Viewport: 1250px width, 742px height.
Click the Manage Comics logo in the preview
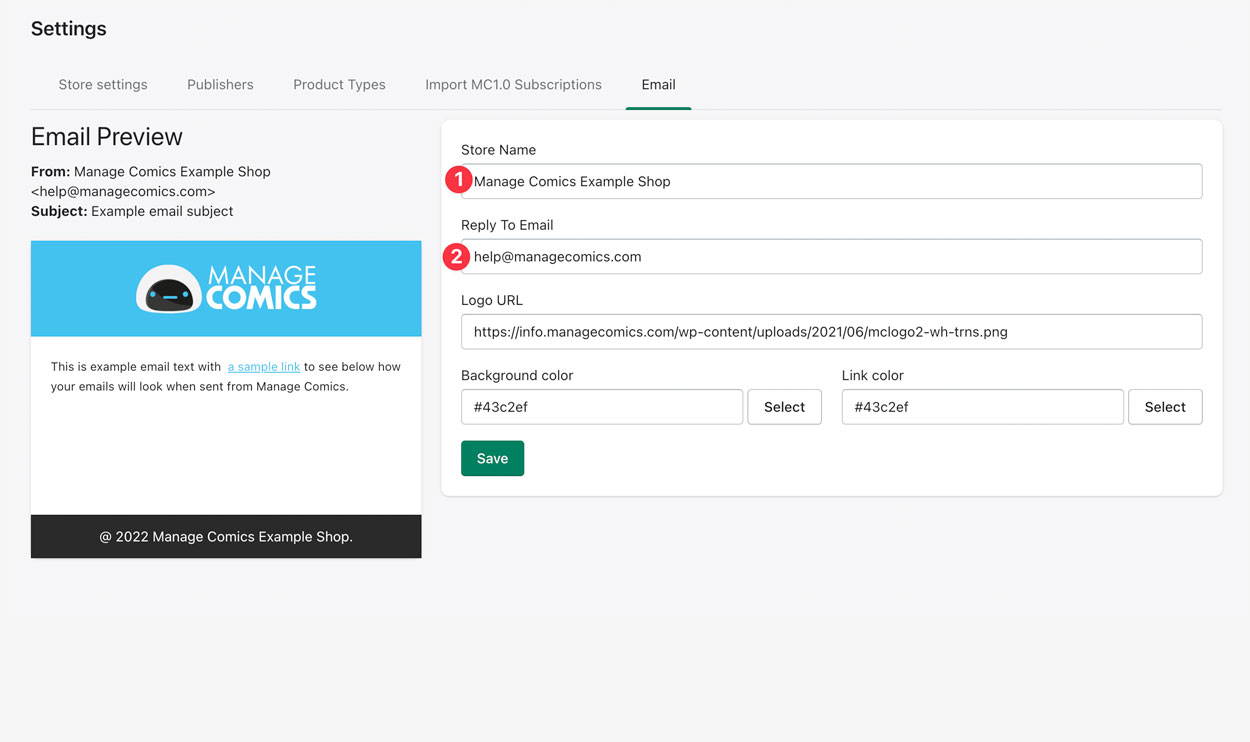click(x=226, y=288)
